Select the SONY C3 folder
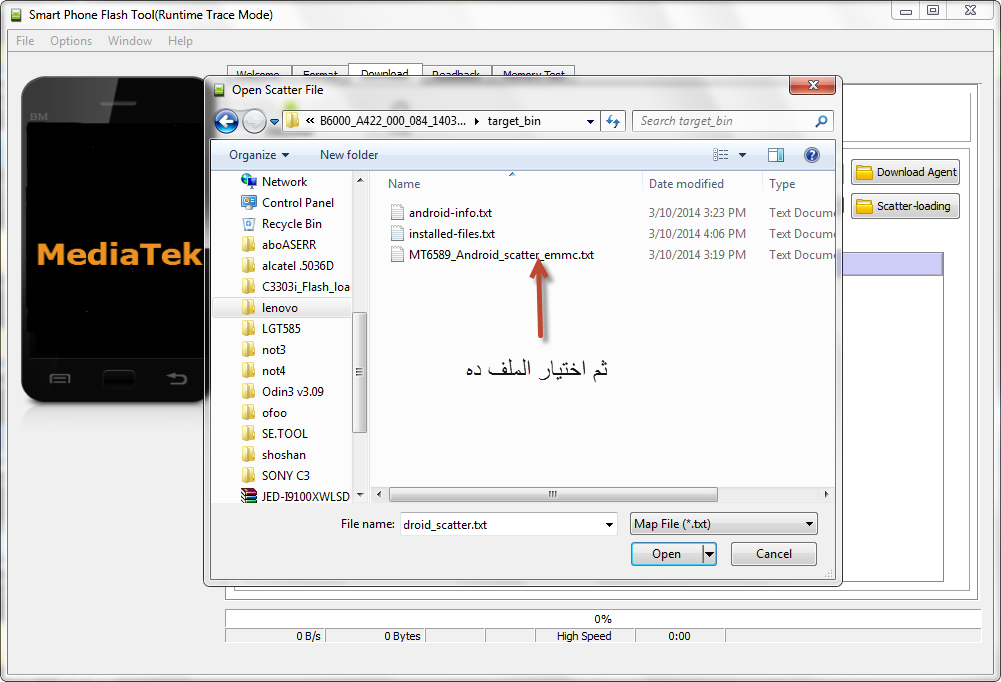The width and height of the screenshot is (1001, 682). [276, 476]
